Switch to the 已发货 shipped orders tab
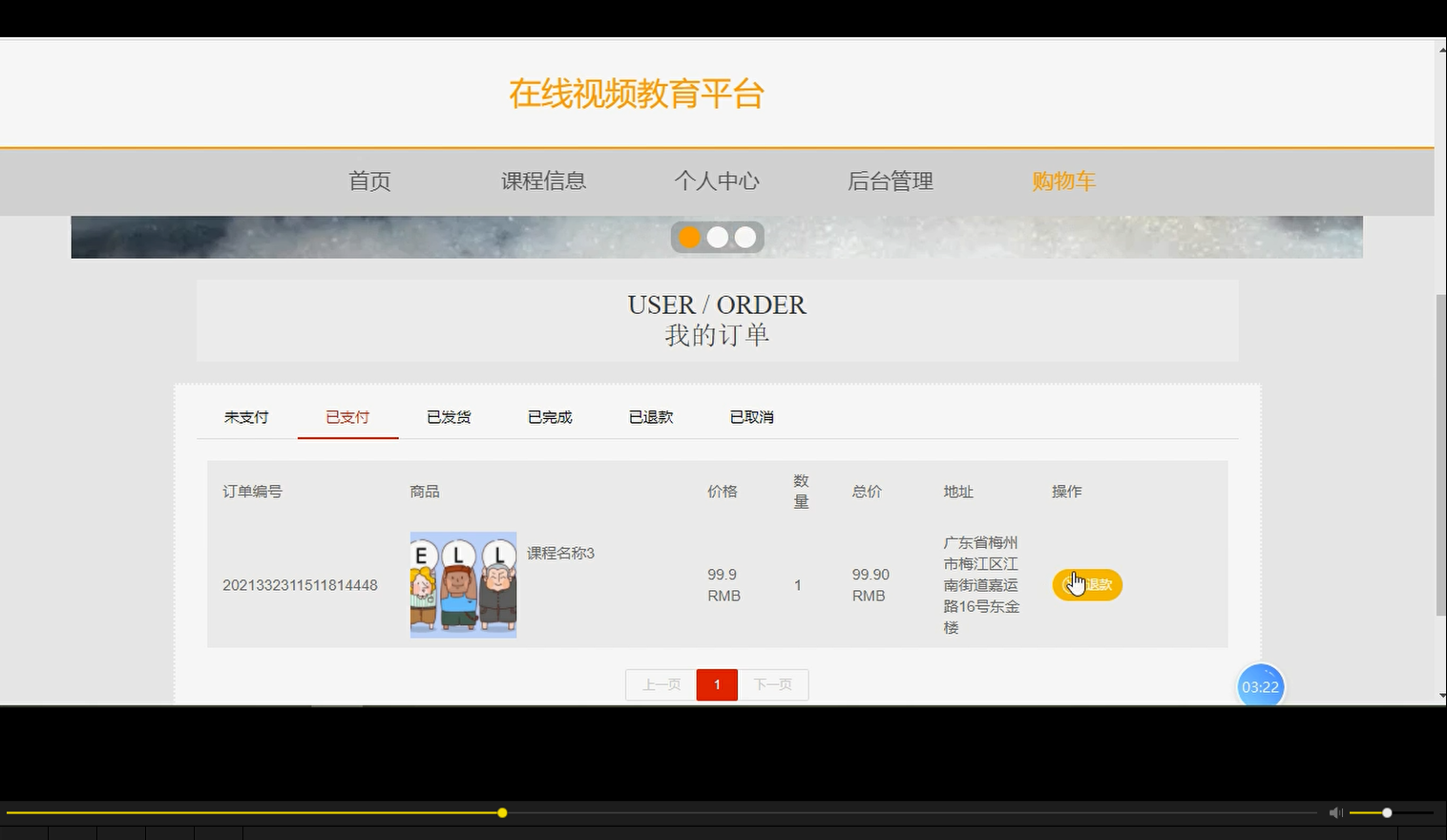Screen dimensions: 1447x840 tap(449, 416)
